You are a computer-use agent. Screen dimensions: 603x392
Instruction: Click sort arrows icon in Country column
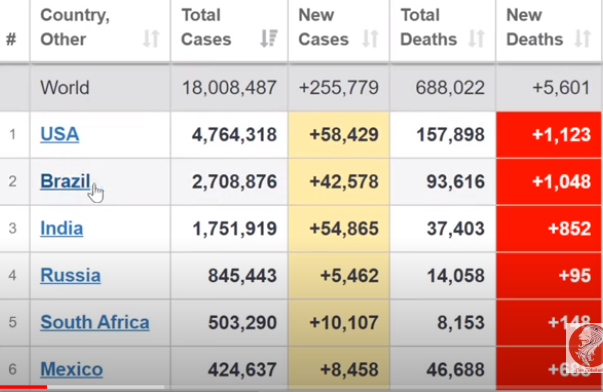(x=151, y=39)
